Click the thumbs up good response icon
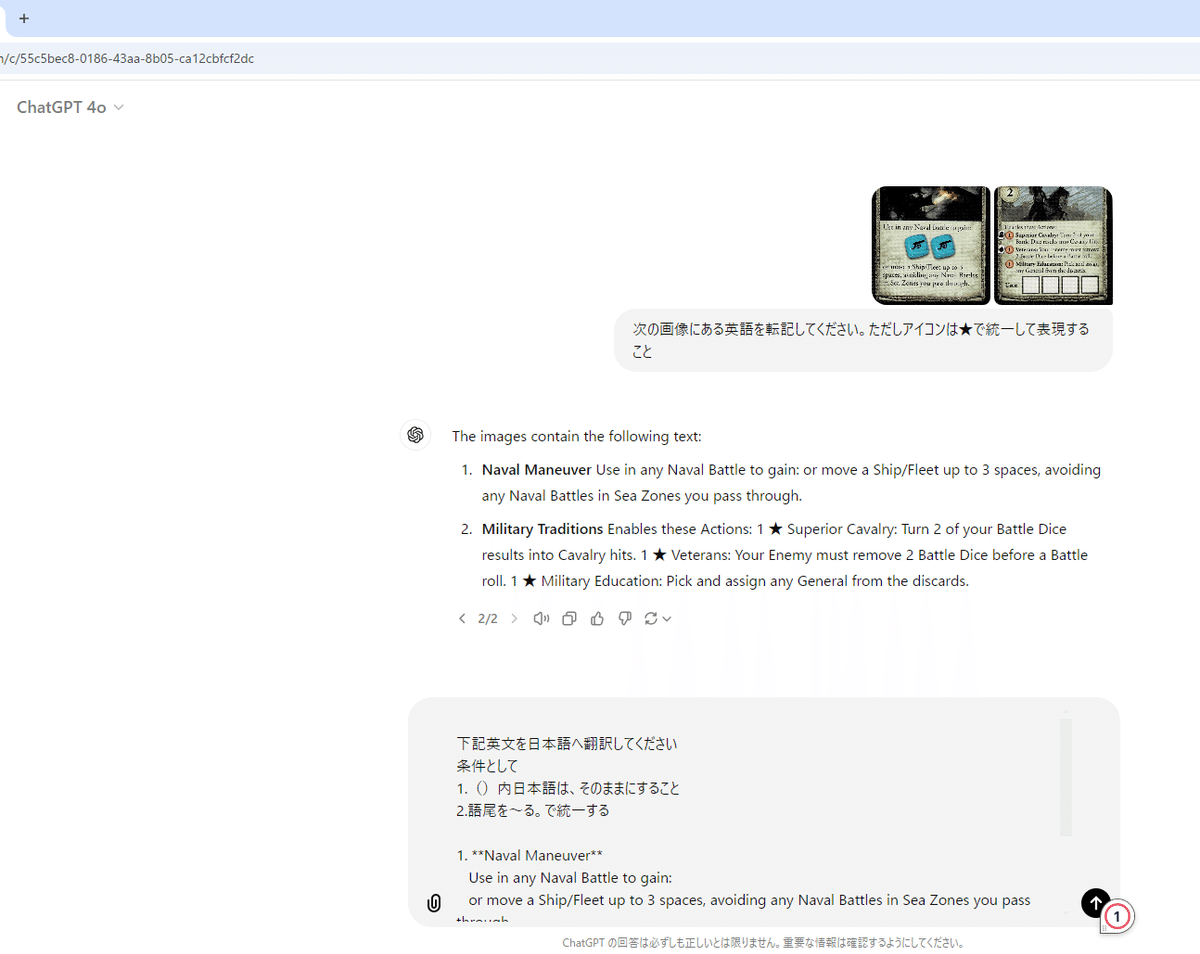Image resolution: width=1200 pixels, height=954 pixels. click(x=597, y=619)
